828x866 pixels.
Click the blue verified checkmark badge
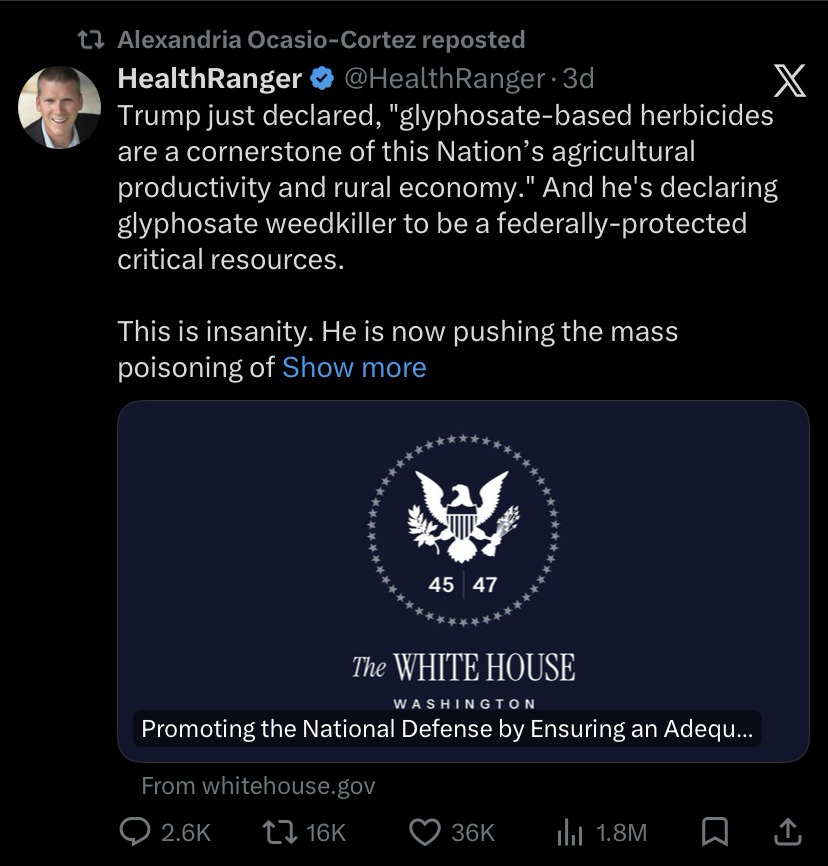[x=322, y=78]
